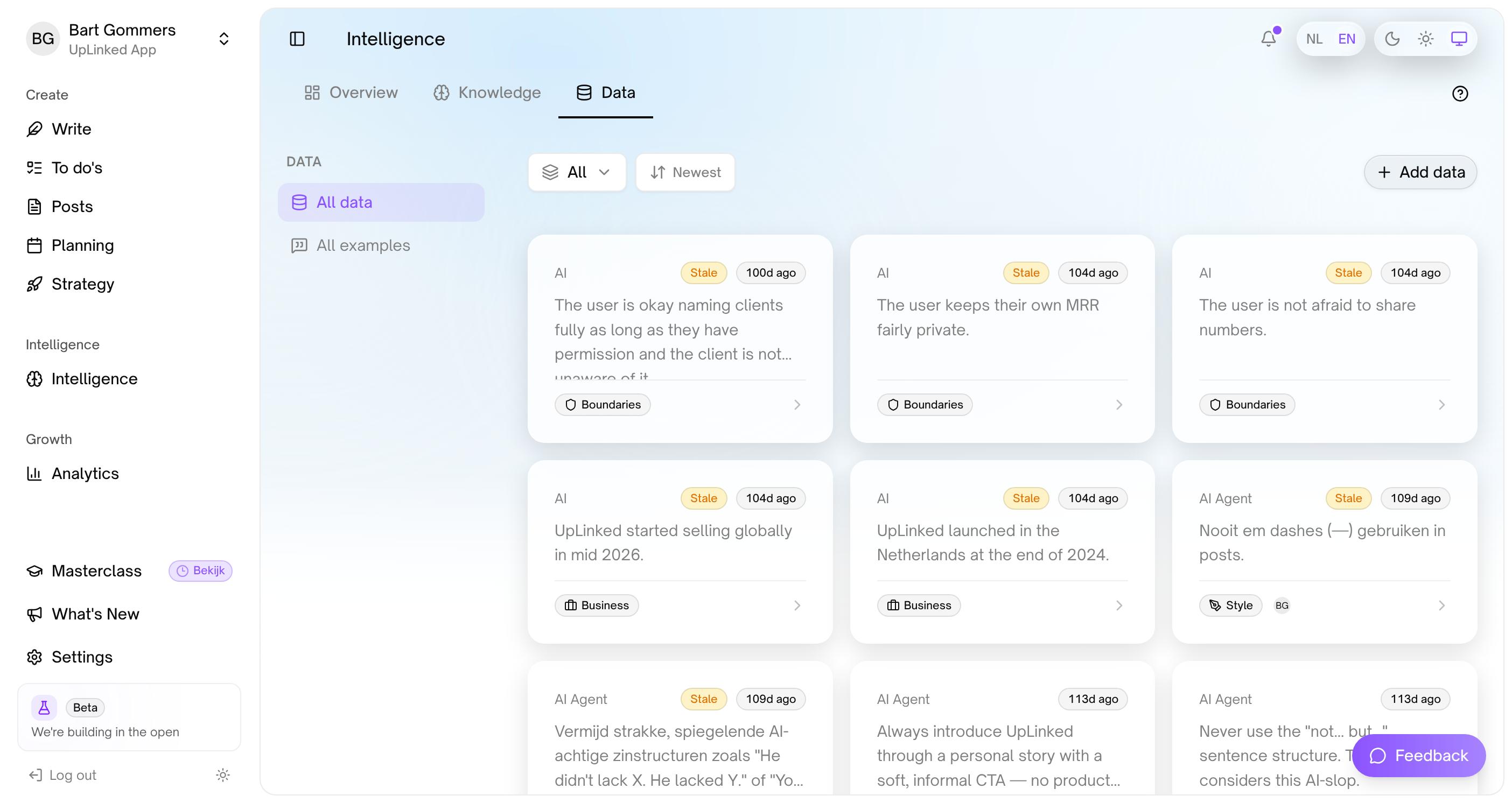Click the Add data button

coord(1420,172)
